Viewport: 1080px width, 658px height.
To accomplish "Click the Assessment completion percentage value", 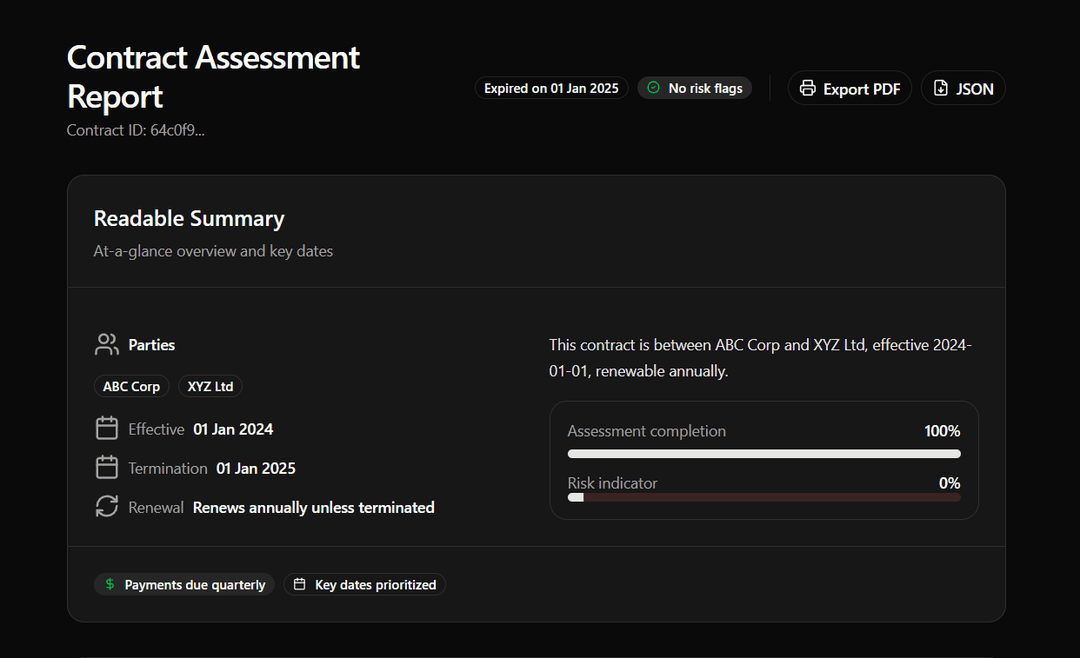I will pos(942,430).
